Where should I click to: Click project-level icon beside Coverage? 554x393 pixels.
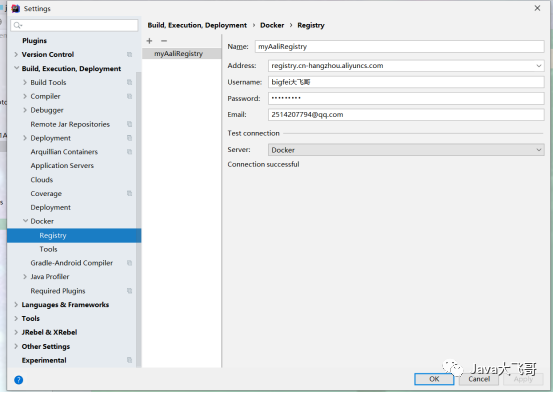129,193
